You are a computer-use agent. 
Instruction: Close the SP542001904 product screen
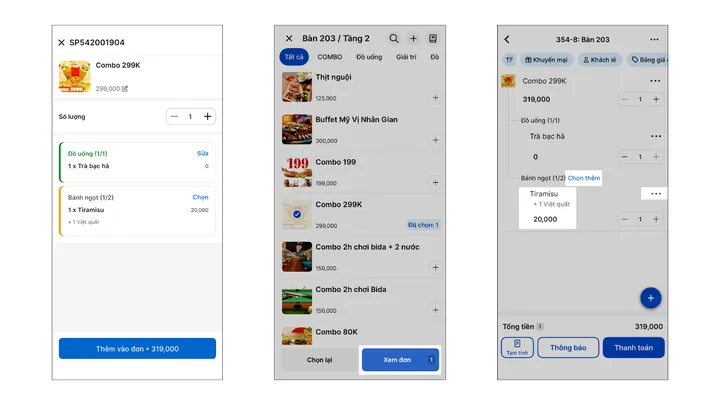point(62,43)
